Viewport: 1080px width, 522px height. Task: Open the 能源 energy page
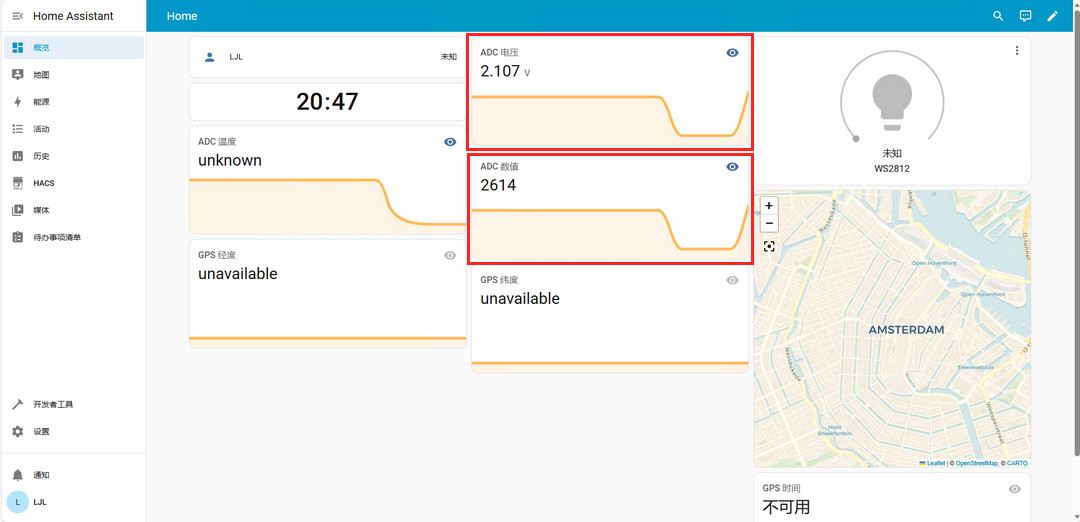pyautogui.click(x=74, y=102)
